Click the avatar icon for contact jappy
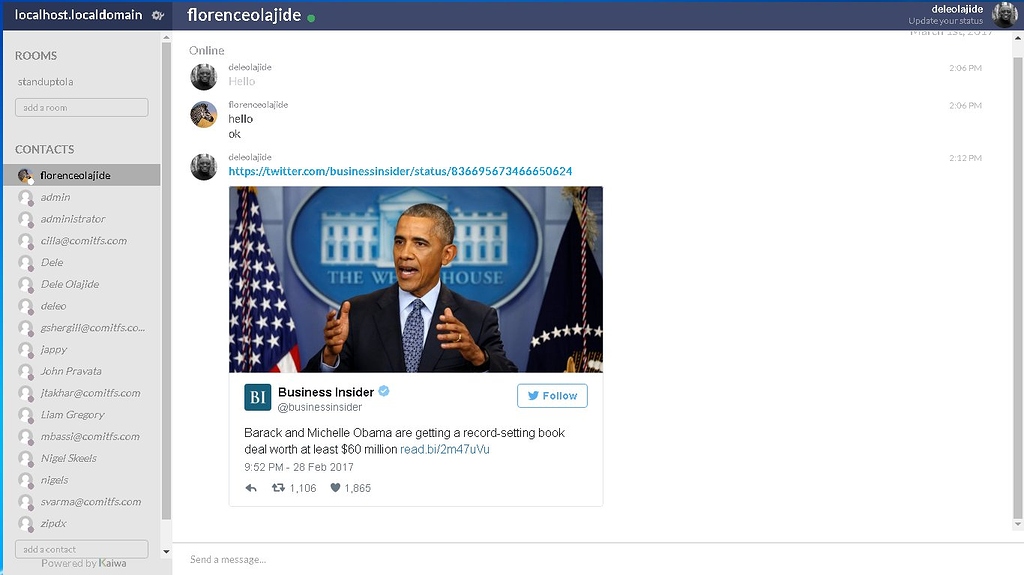 point(25,350)
